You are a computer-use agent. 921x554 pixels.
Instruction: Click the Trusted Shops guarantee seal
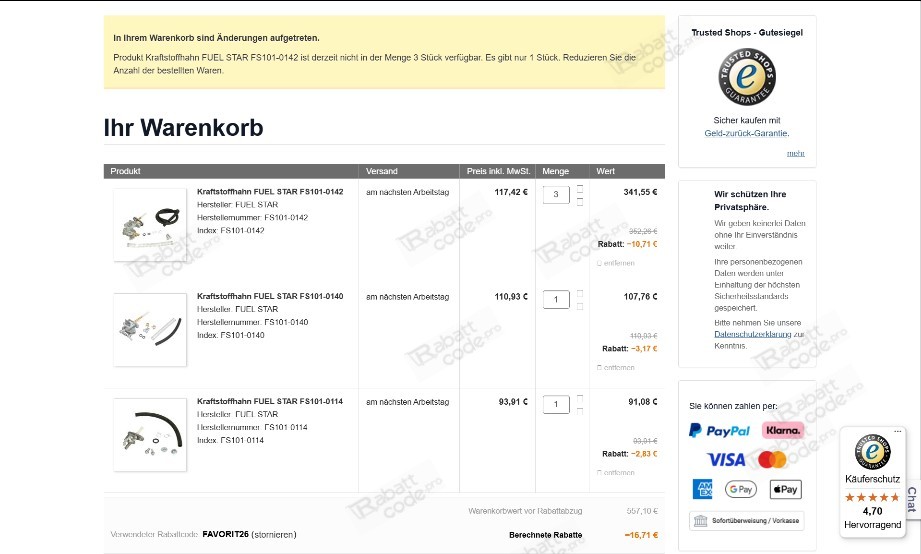coord(747,77)
